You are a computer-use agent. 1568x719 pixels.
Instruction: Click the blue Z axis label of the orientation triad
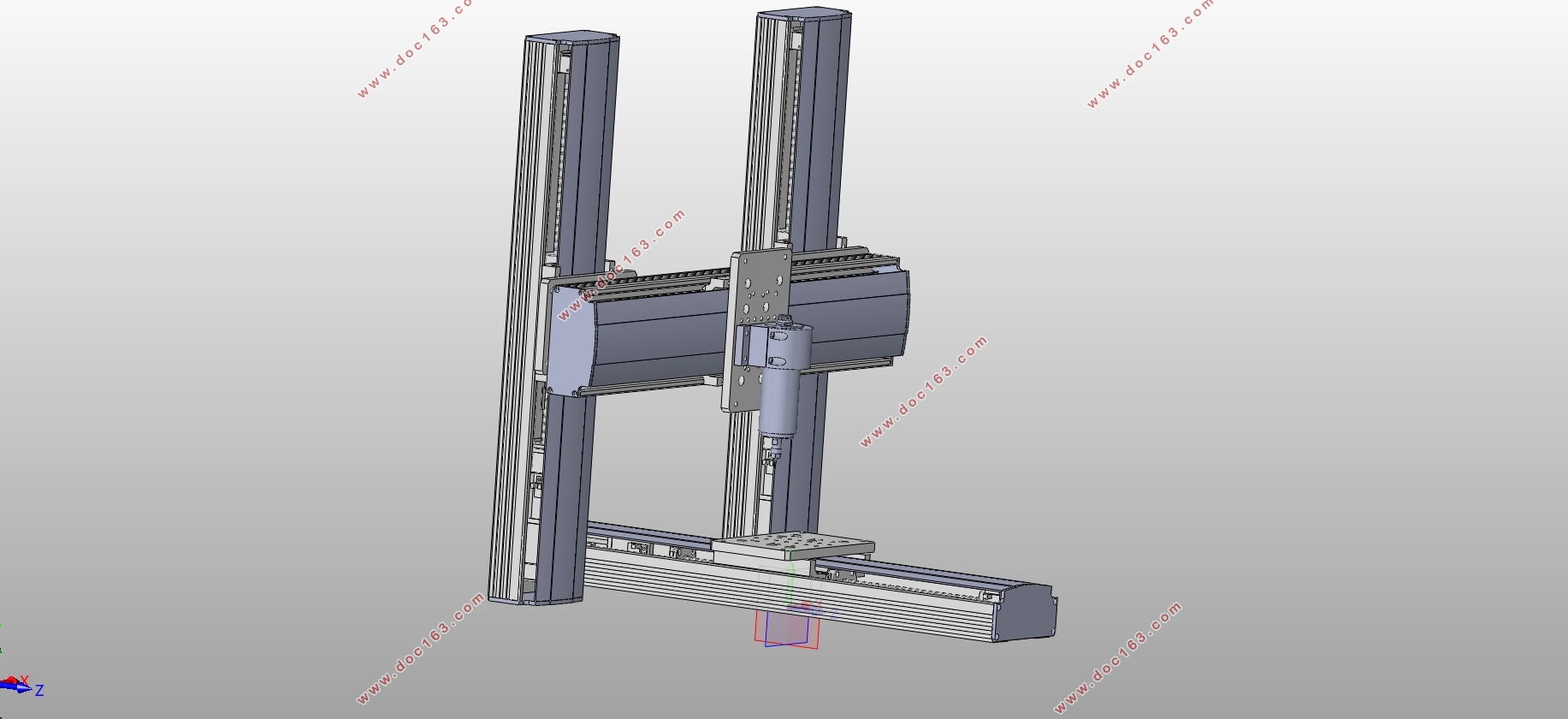click(39, 691)
